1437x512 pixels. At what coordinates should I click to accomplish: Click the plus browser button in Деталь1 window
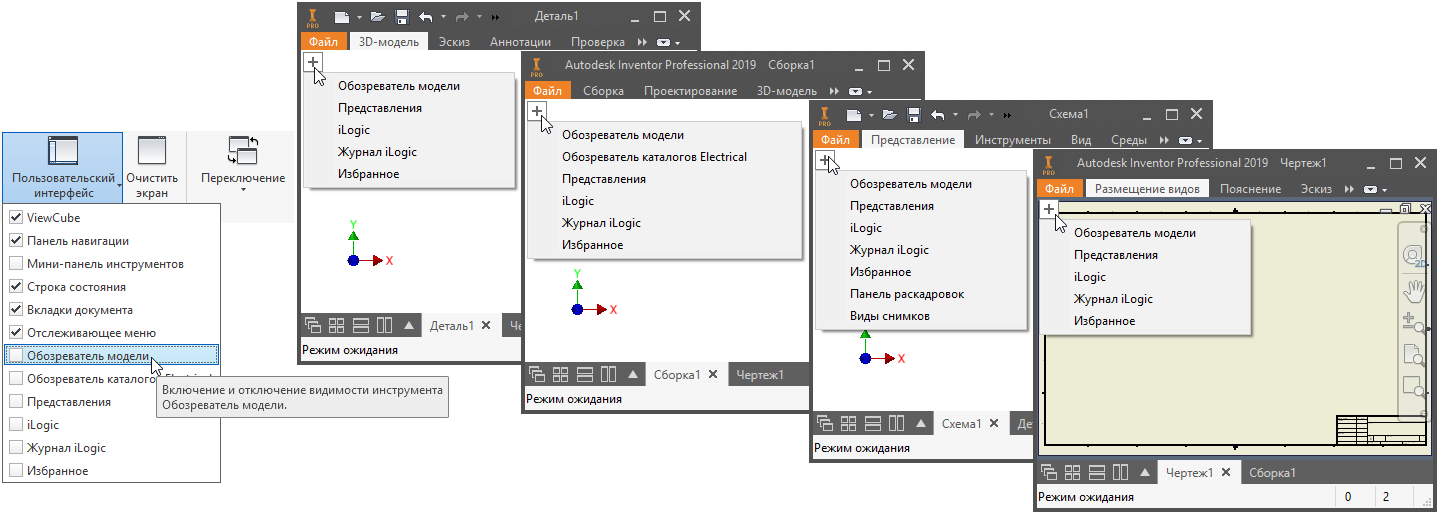313,62
